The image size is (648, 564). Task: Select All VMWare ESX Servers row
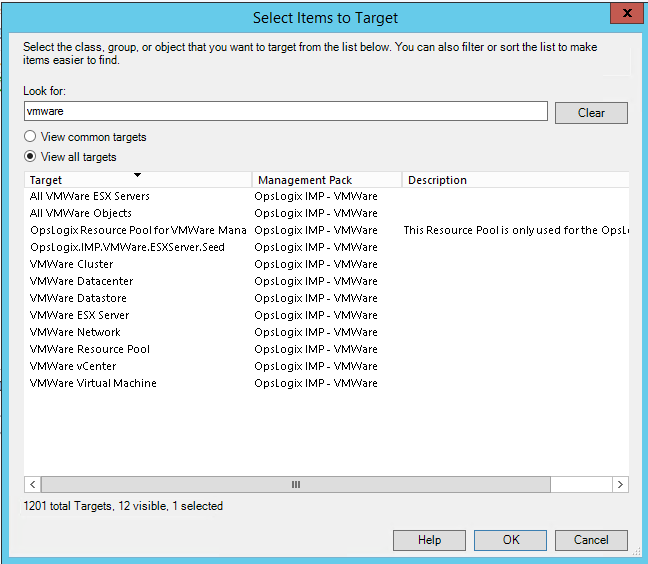tap(90, 196)
